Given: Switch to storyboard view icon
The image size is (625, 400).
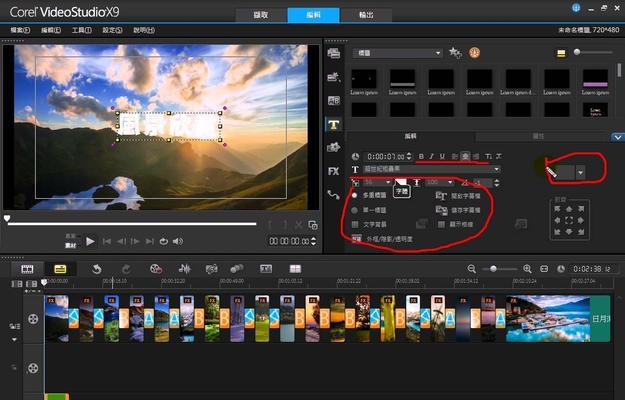Looking at the screenshot, I should (x=28, y=269).
